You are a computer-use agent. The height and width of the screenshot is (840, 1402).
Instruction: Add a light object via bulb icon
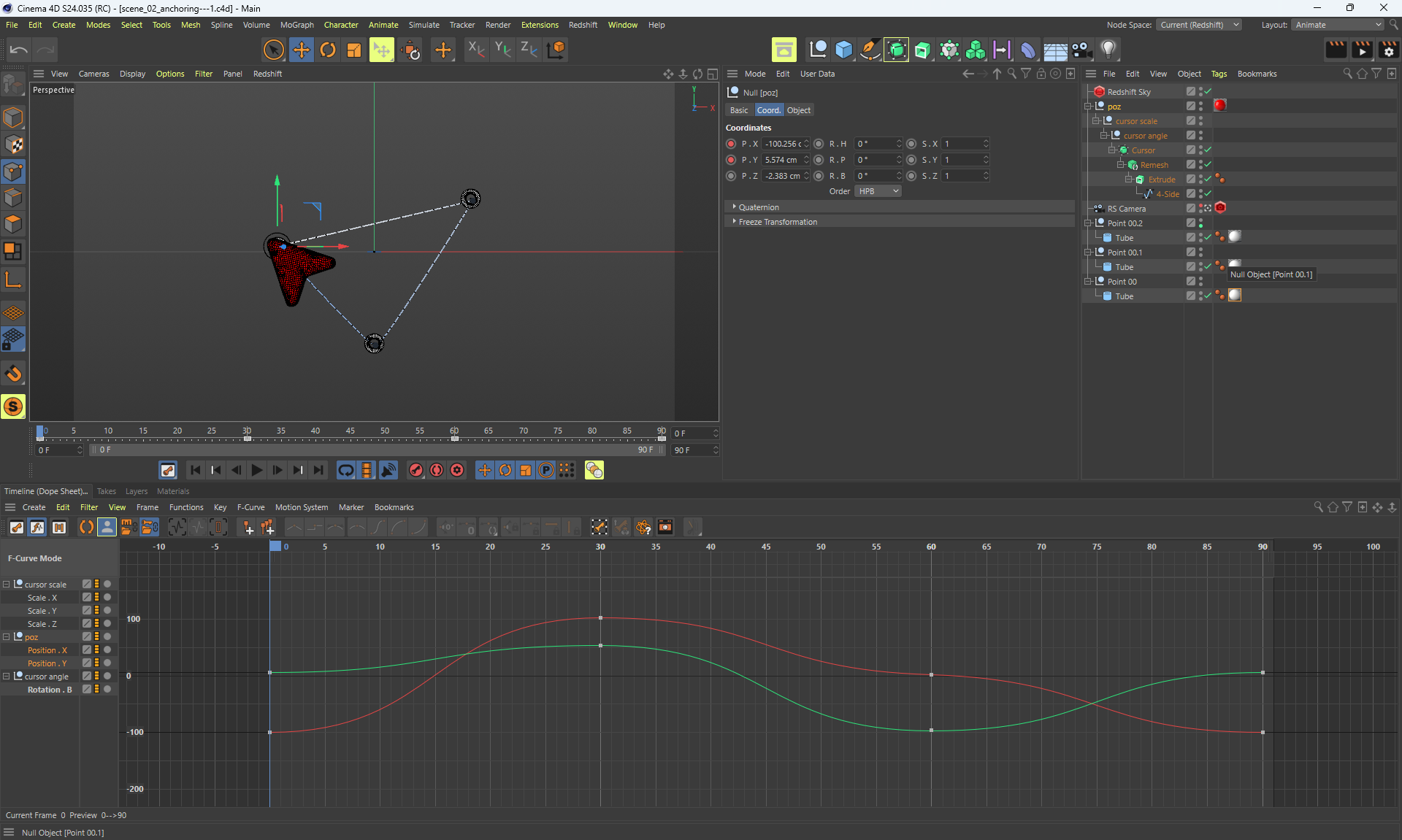[1108, 50]
